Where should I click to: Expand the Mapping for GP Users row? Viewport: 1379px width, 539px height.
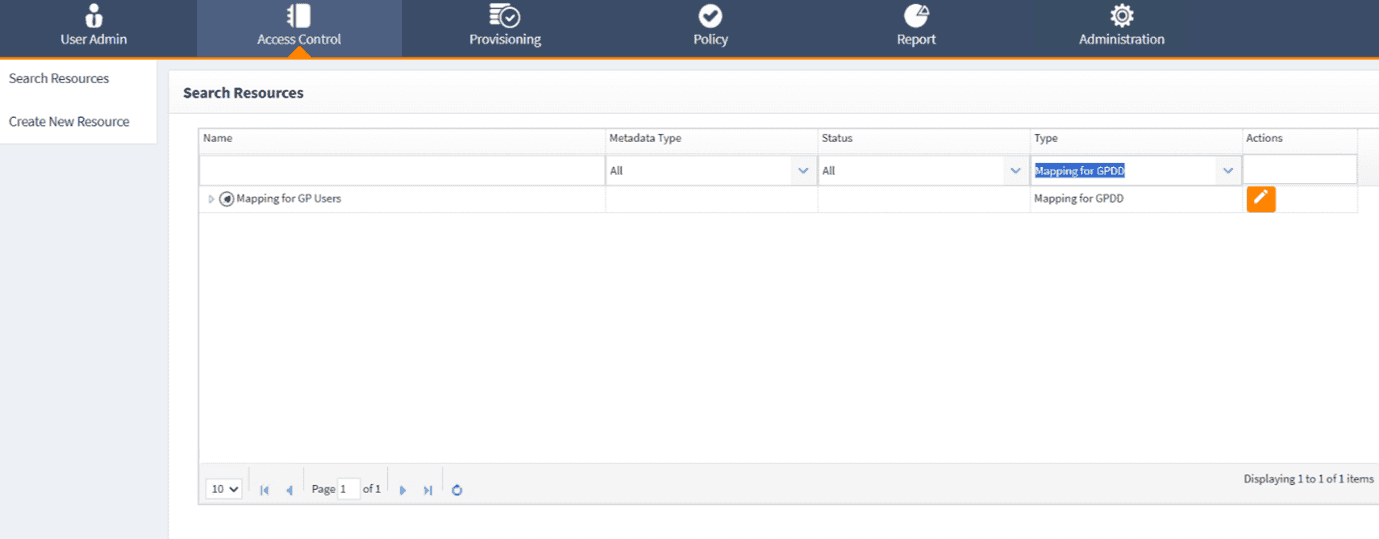pyautogui.click(x=211, y=199)
